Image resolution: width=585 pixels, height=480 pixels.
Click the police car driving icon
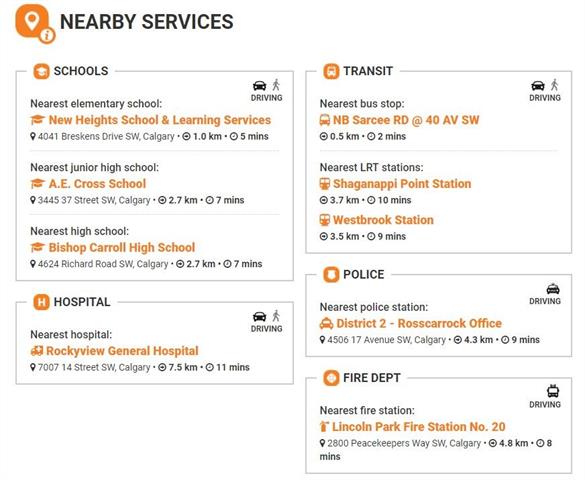coord(553,289)
